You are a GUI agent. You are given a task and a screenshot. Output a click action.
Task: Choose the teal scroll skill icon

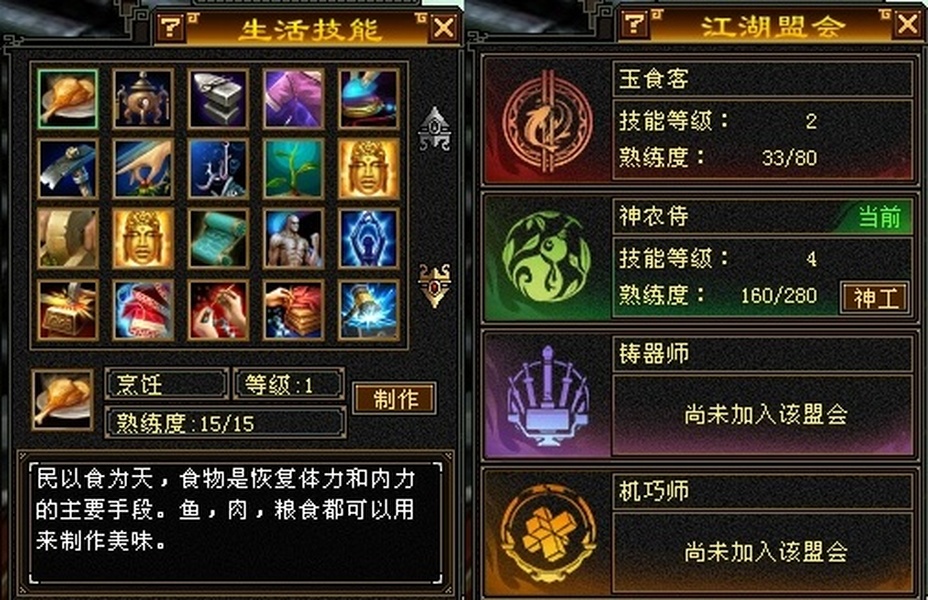coord(218,239)
